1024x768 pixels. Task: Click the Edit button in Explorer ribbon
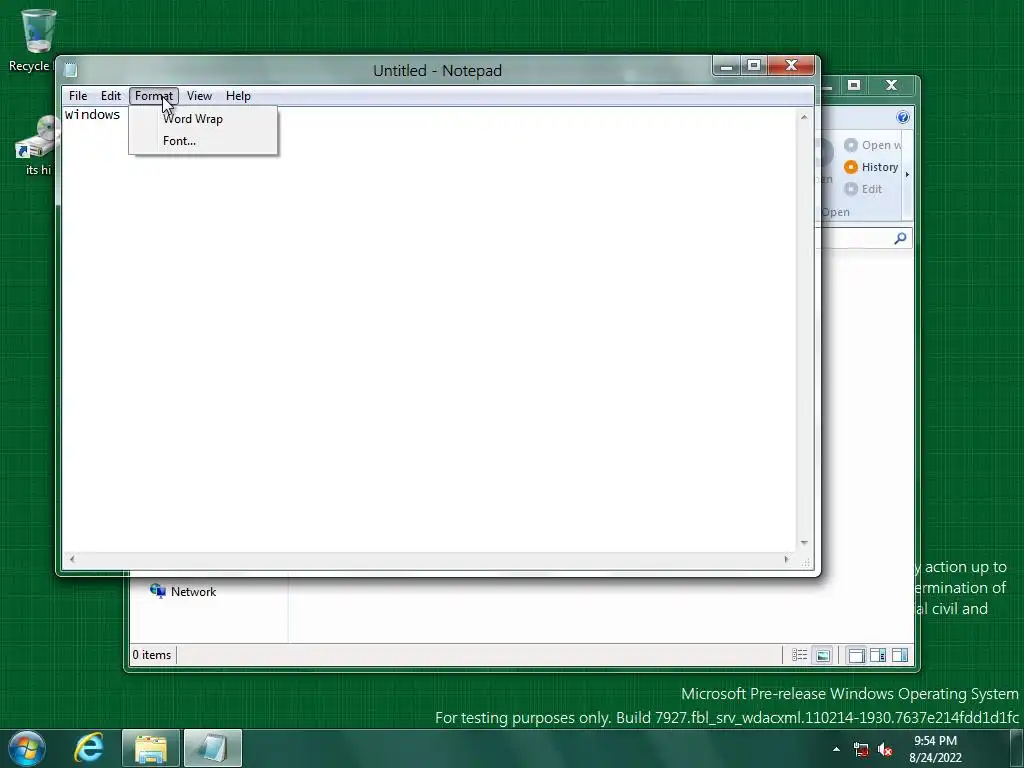pyautogui.click(x=863, y=189)
